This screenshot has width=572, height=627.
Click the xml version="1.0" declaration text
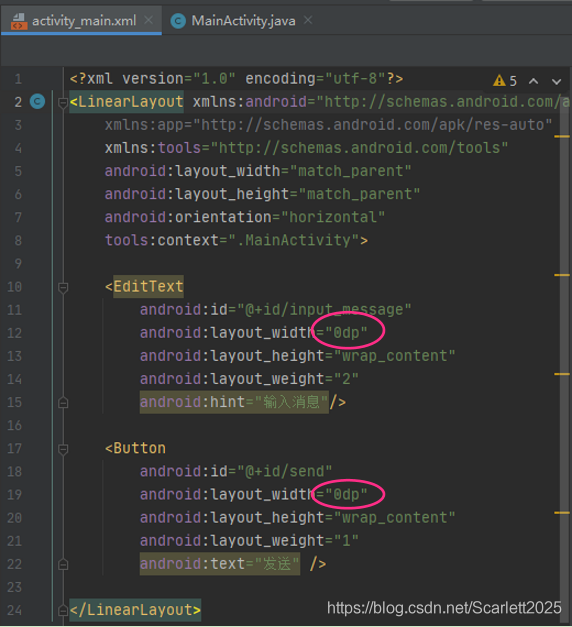tap(236, 78)
